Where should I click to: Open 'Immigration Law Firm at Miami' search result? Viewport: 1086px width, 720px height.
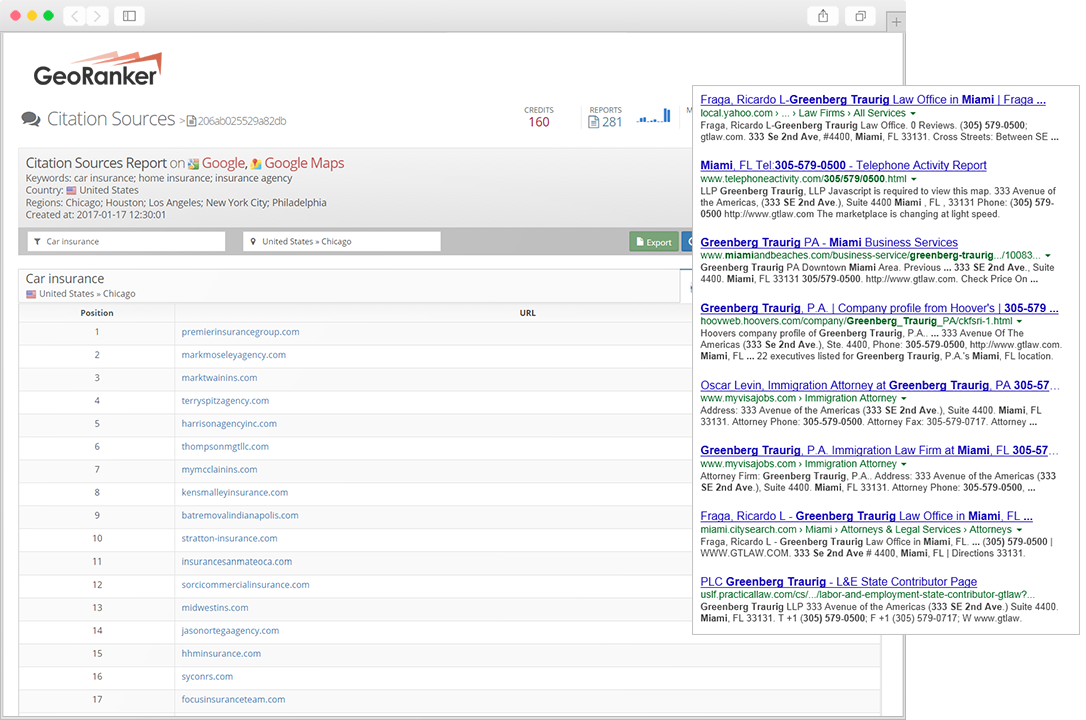point(879,451)
